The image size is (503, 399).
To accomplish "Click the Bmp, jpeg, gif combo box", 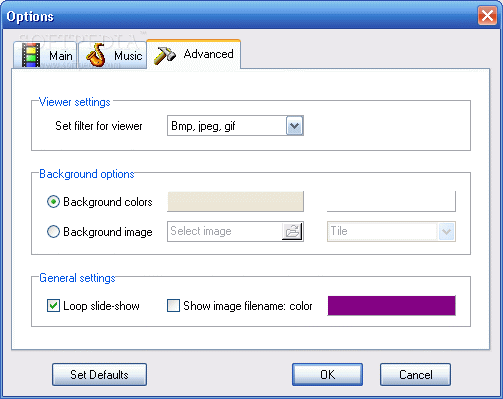I will pos(235,126).
